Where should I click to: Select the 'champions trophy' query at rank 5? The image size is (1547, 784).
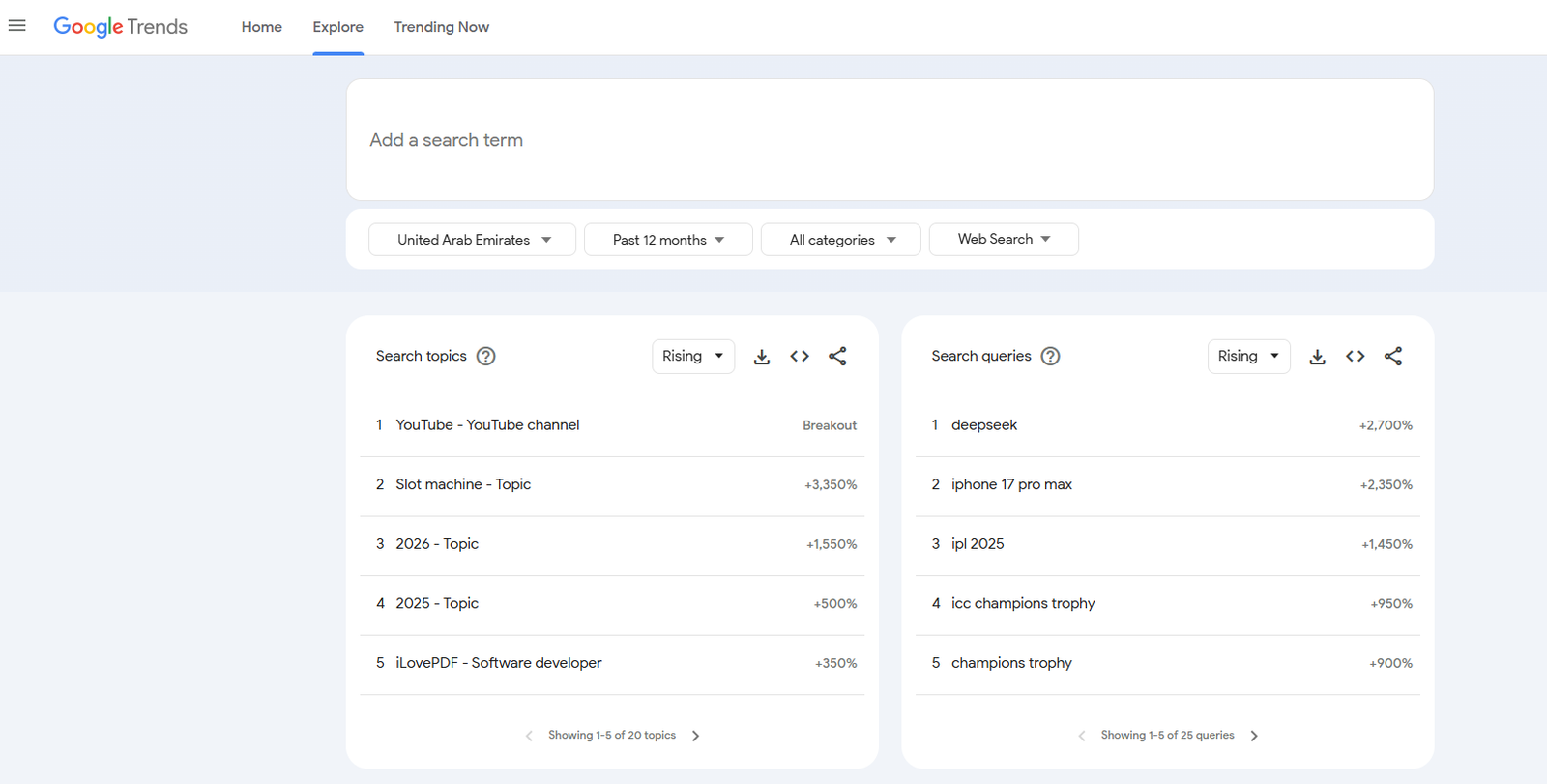[1168, 663]
